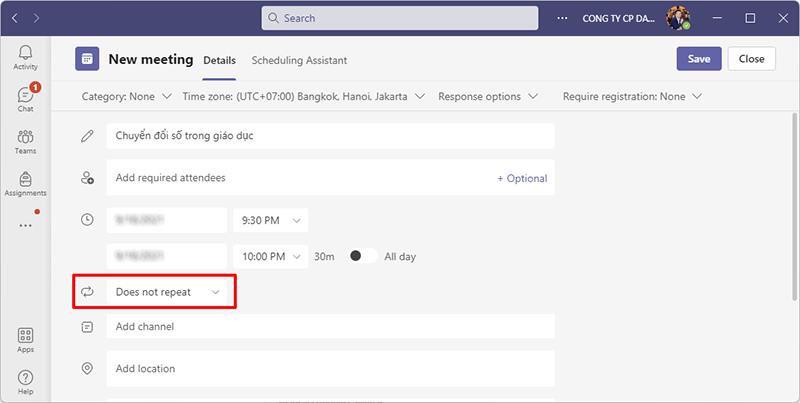Open the Apps store icon
800x403 pixels.
click(25, 340)
